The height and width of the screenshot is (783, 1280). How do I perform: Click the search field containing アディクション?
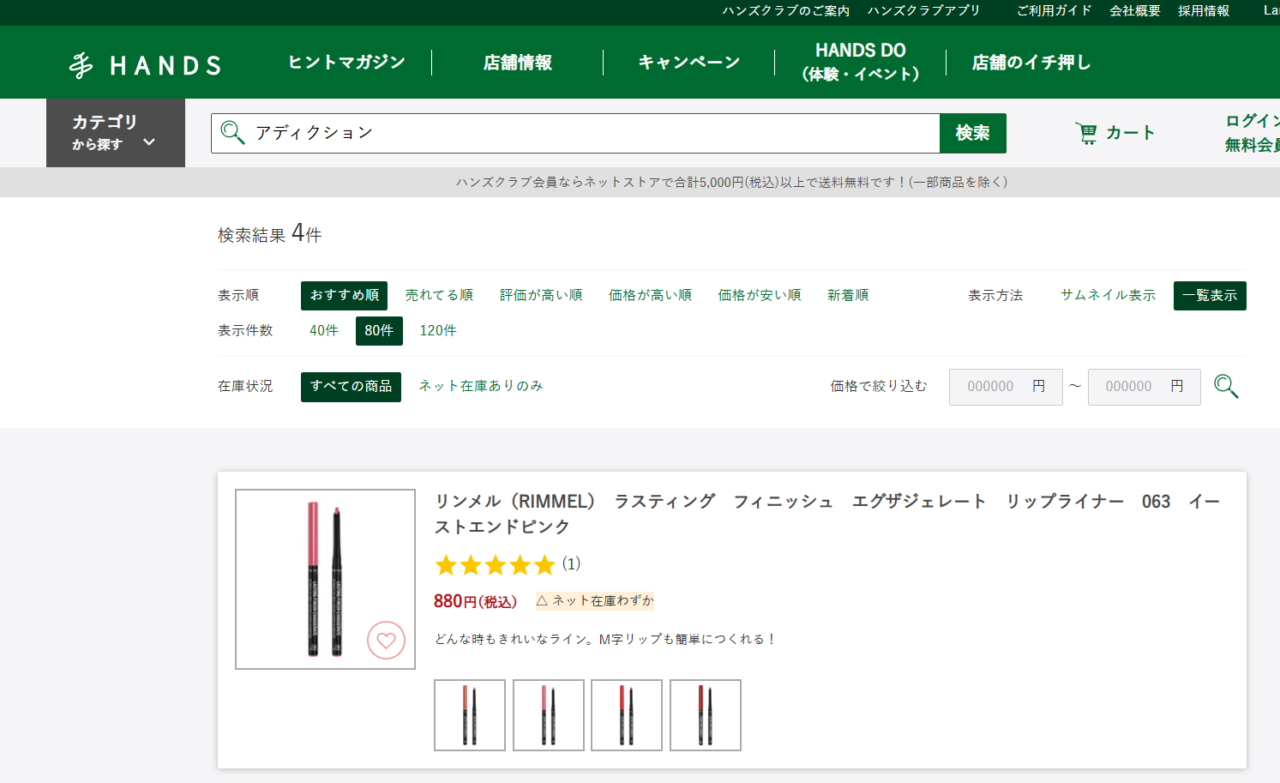pos(575,133)
